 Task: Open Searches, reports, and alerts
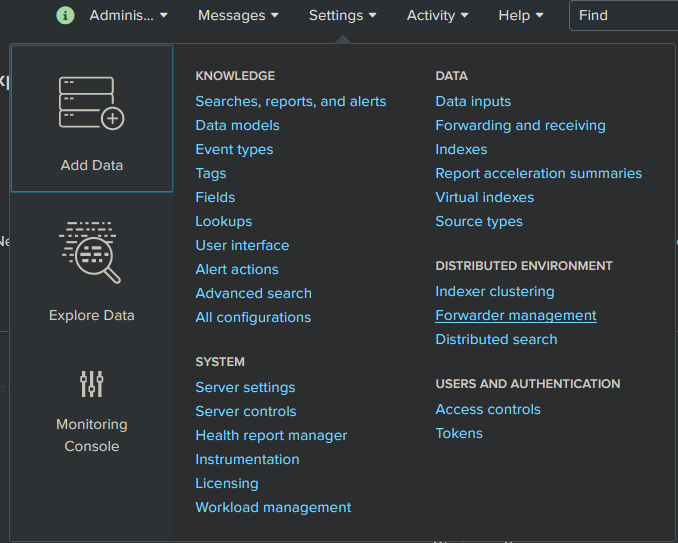(x=291, y=101)
